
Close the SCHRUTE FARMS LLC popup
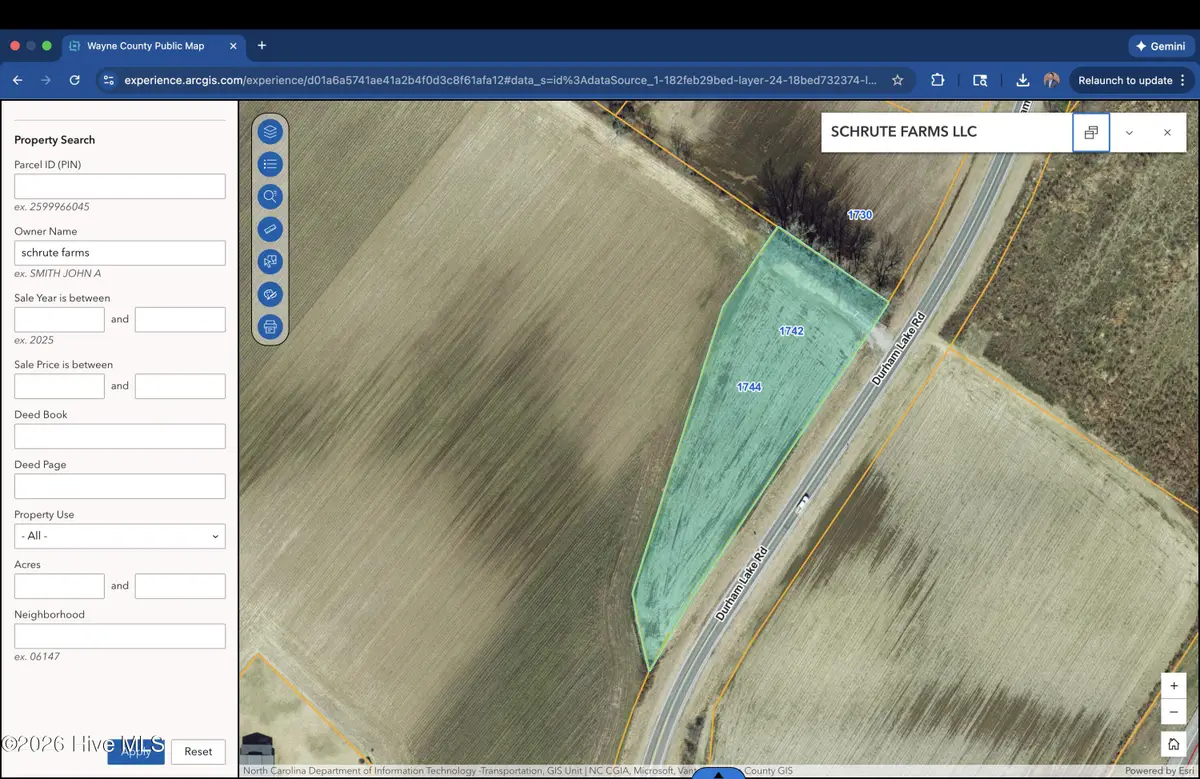pos(1167,132)
